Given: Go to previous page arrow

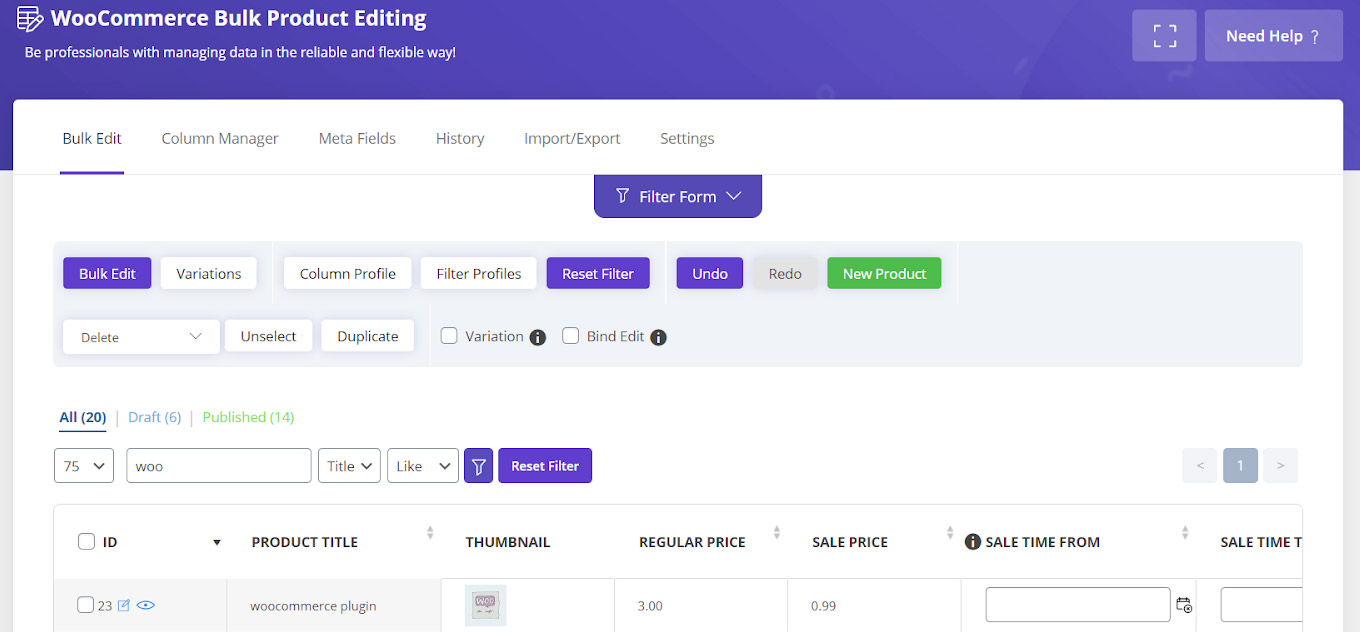Looking at the screenshot, I should [1200, 465].
